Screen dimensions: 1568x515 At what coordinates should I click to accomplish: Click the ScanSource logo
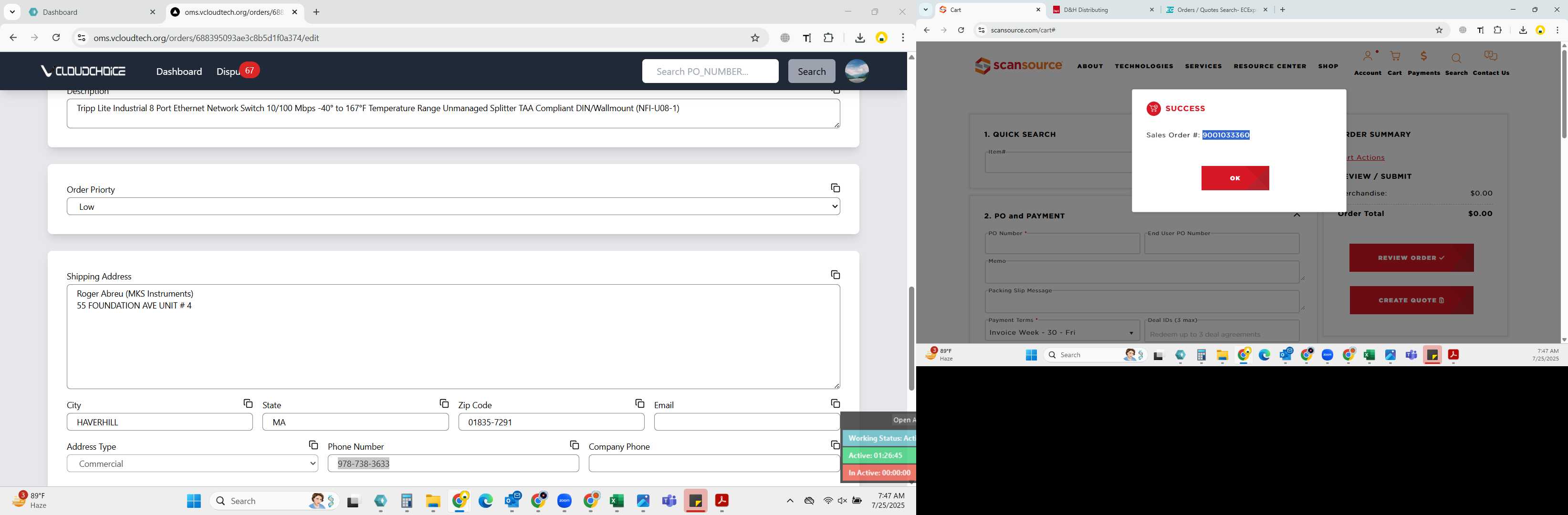pos(1018,66)
